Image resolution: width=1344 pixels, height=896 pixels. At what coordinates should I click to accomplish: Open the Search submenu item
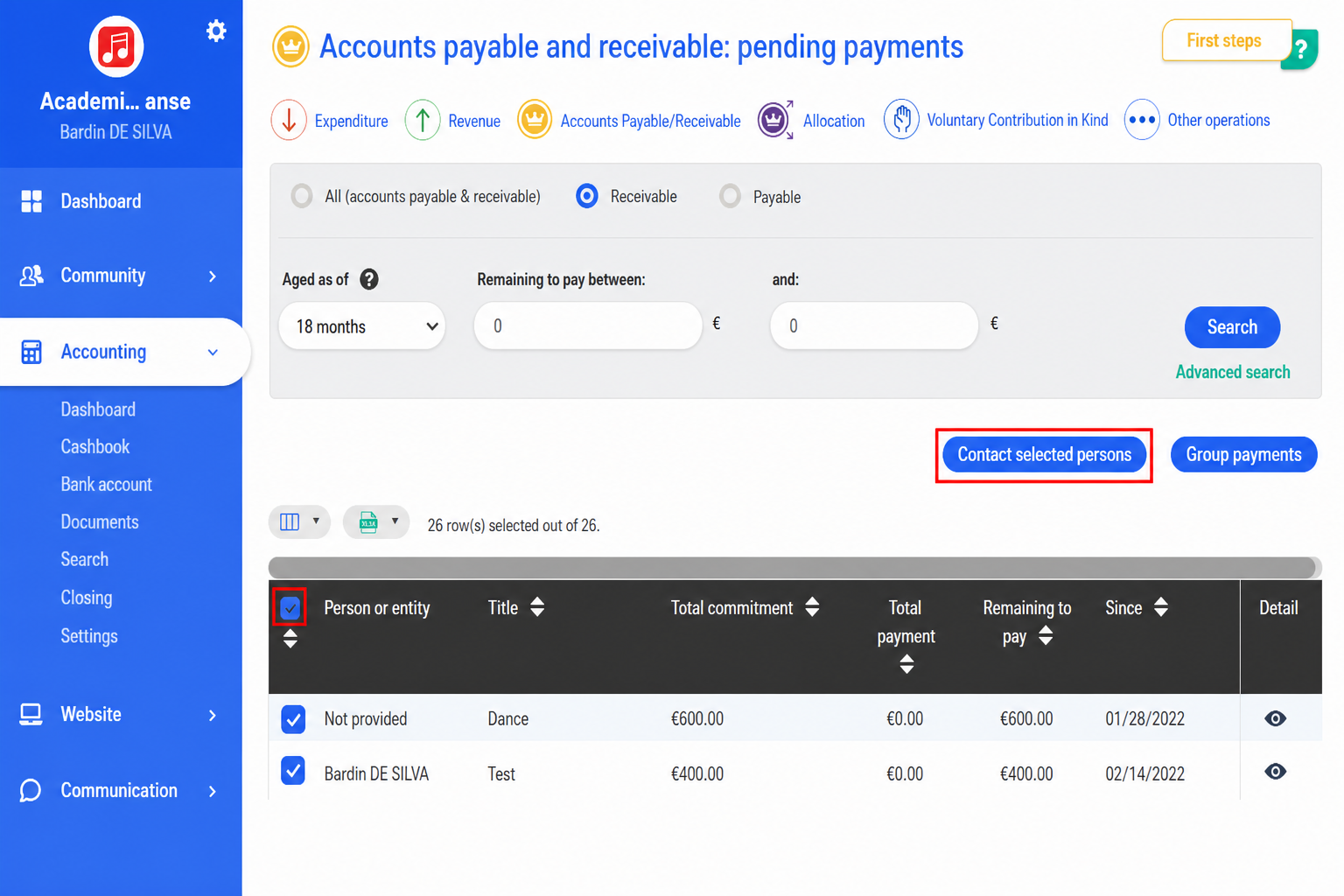point(85,560)
